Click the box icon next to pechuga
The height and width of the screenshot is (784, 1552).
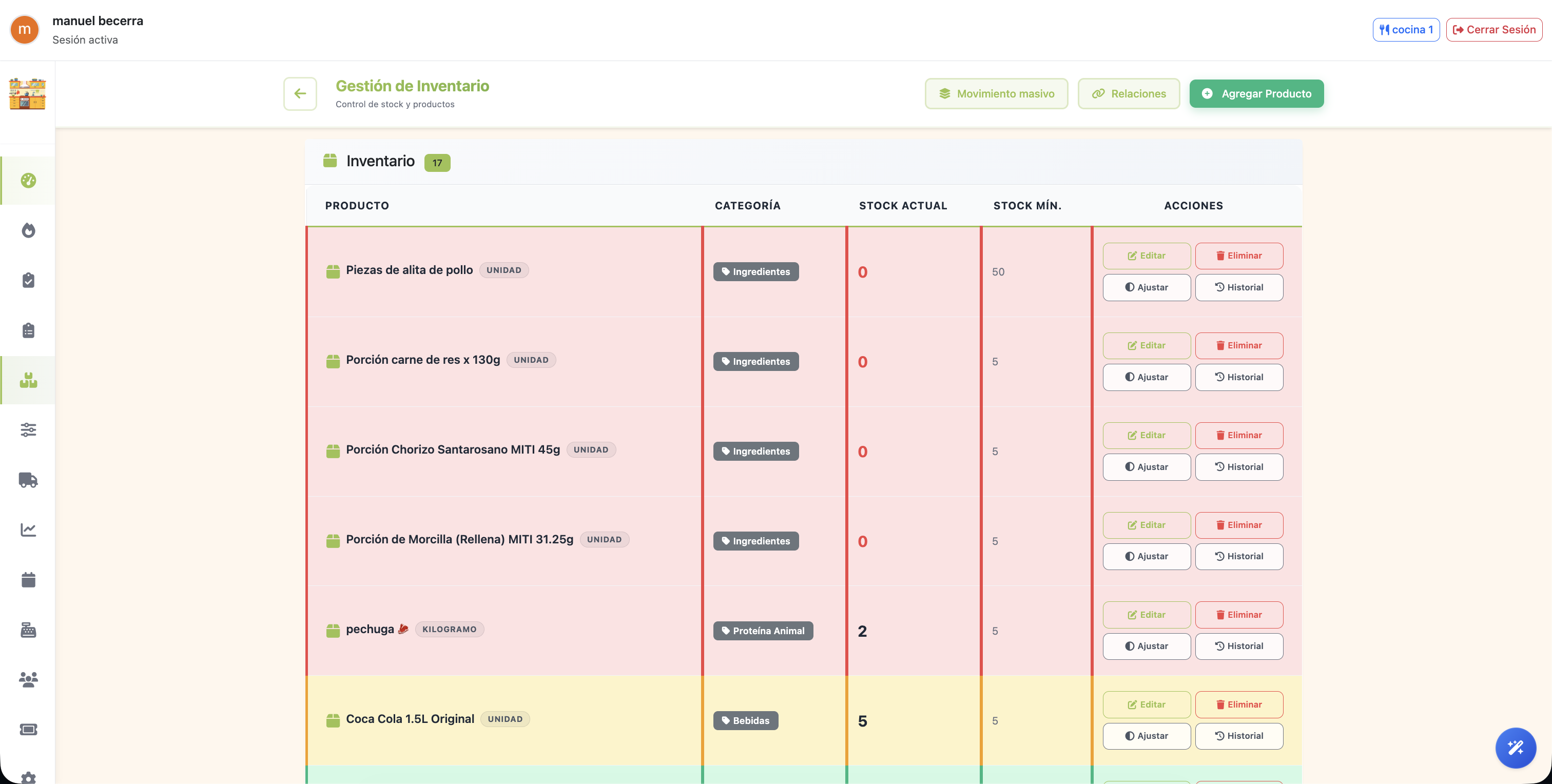point(333,631)
